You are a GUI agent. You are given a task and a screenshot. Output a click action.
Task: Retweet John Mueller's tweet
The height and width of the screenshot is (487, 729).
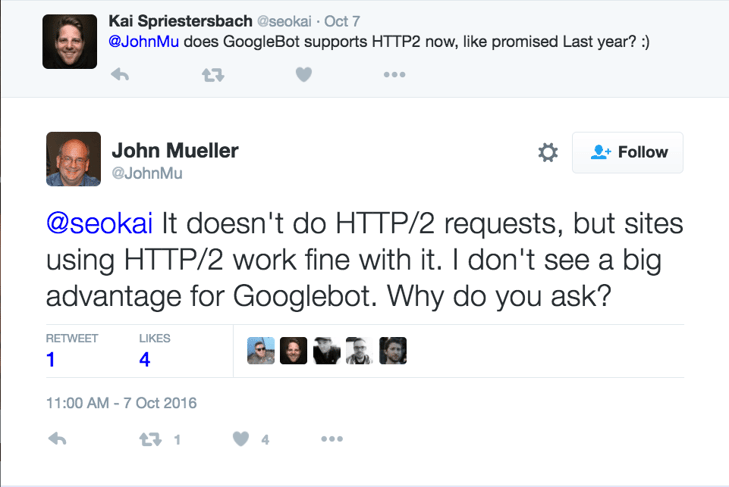click(150, 439)
